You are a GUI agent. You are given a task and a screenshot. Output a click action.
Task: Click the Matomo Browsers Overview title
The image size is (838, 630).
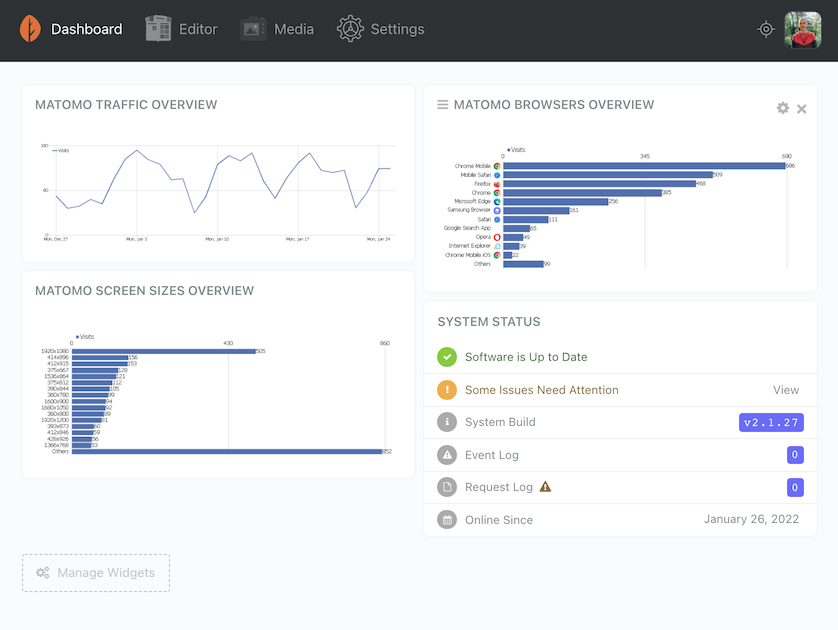point(554,105)
